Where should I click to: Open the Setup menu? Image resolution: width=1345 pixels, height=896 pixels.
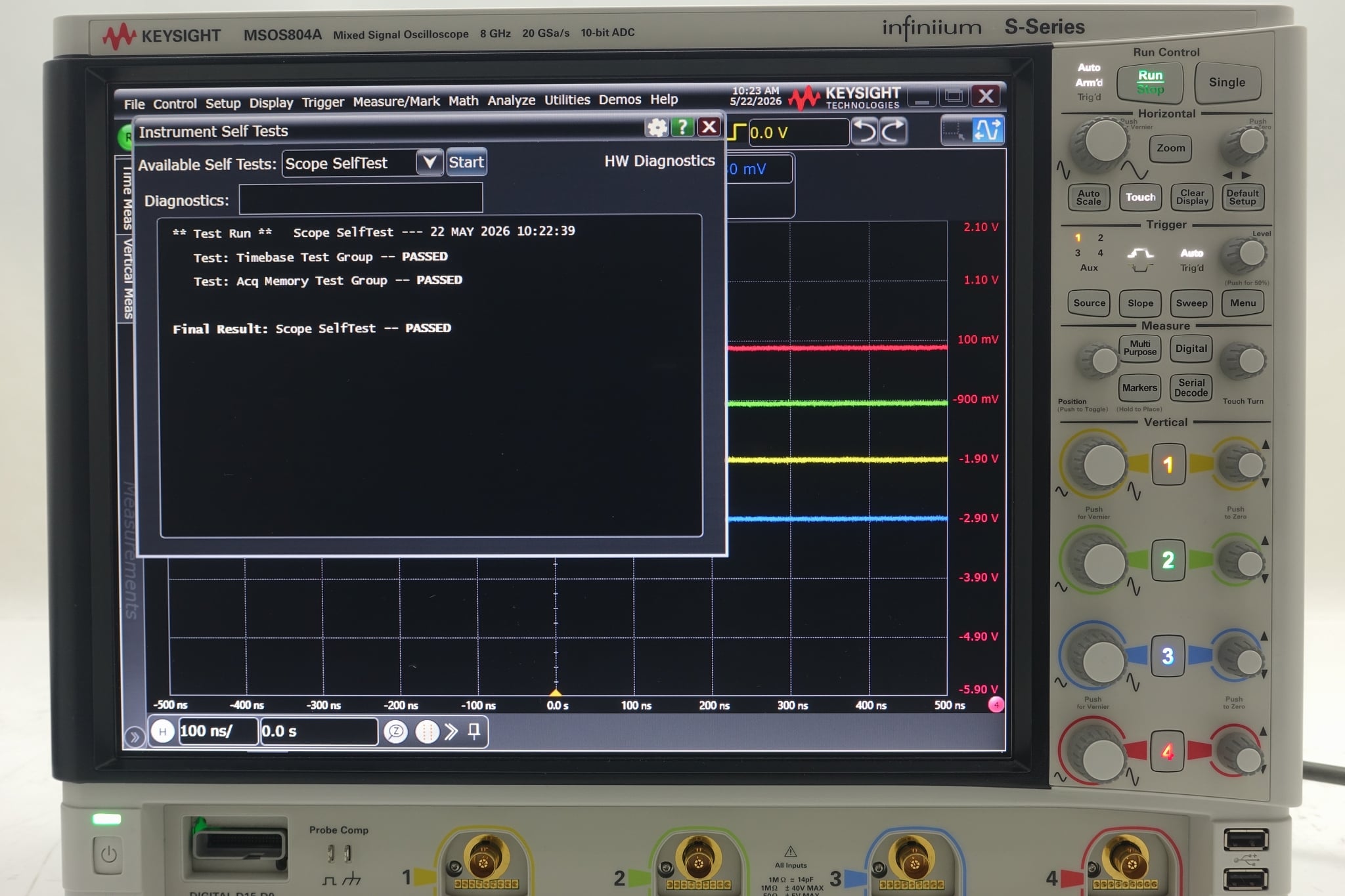[x=223, y=103]
